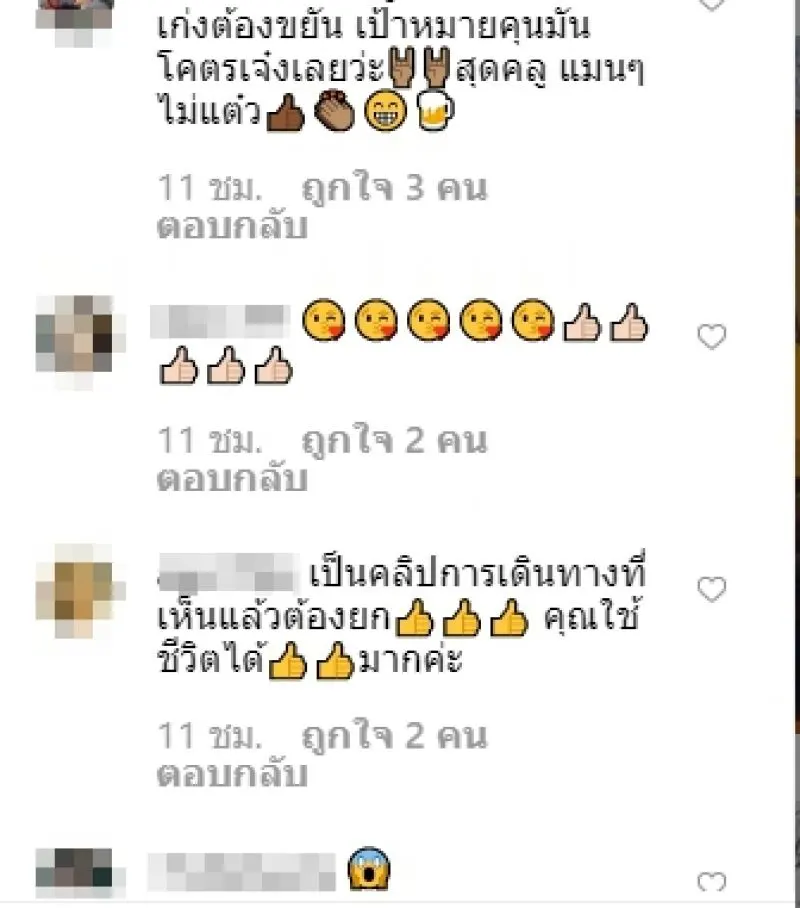View who liked the travel clip comment
Screen dimensions: 800x908
point(394,737)
